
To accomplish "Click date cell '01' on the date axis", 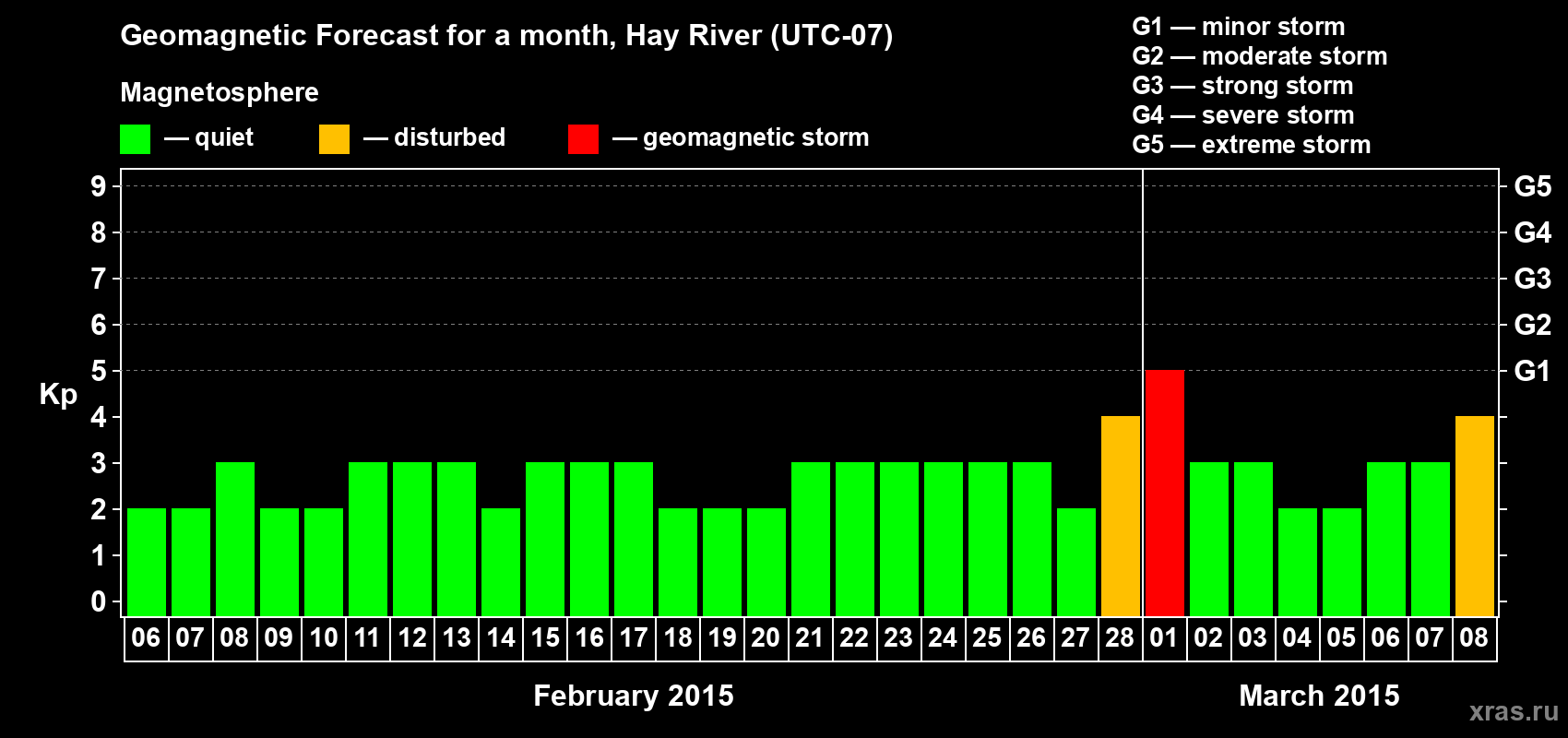I will click(x=1164, y=638).
